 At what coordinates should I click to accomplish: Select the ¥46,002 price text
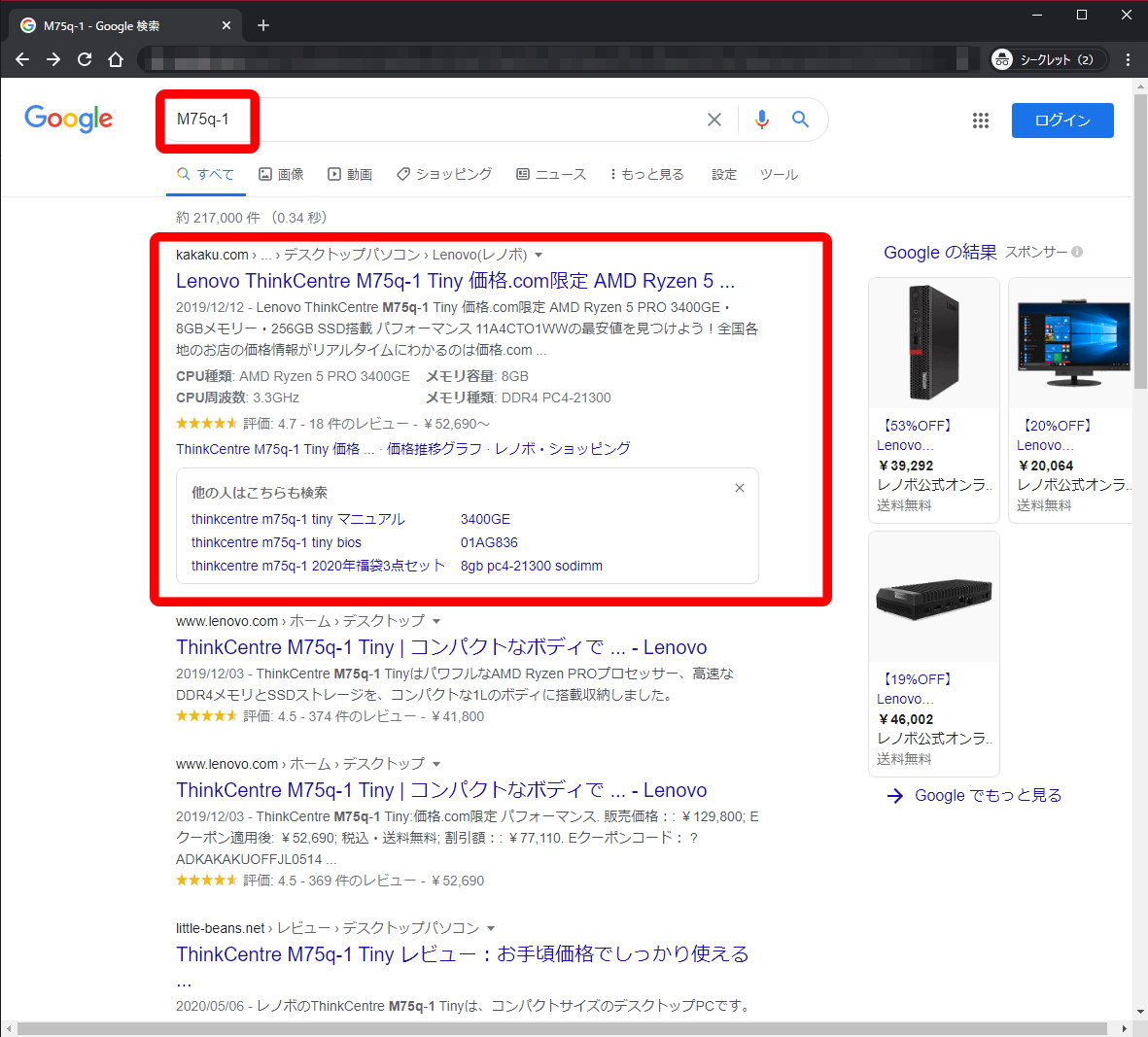coord(905,719)
